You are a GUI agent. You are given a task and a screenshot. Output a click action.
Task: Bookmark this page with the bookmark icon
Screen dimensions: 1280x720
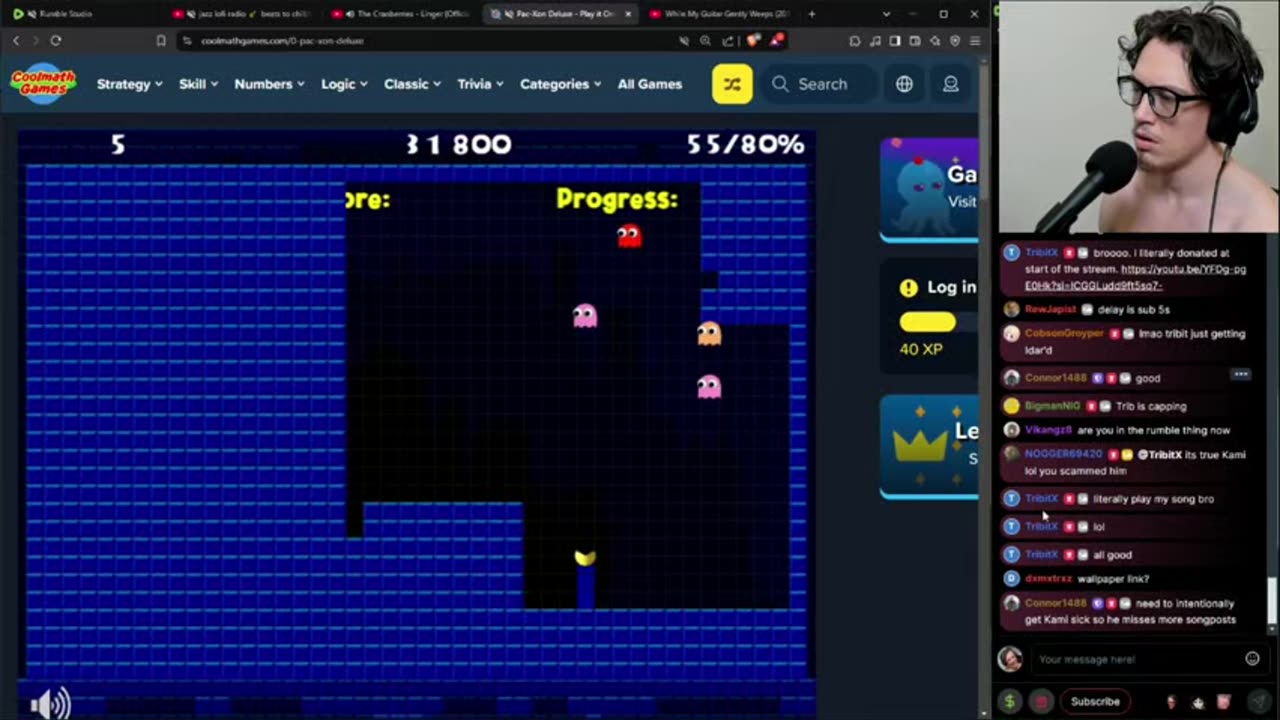pos(161,40)
